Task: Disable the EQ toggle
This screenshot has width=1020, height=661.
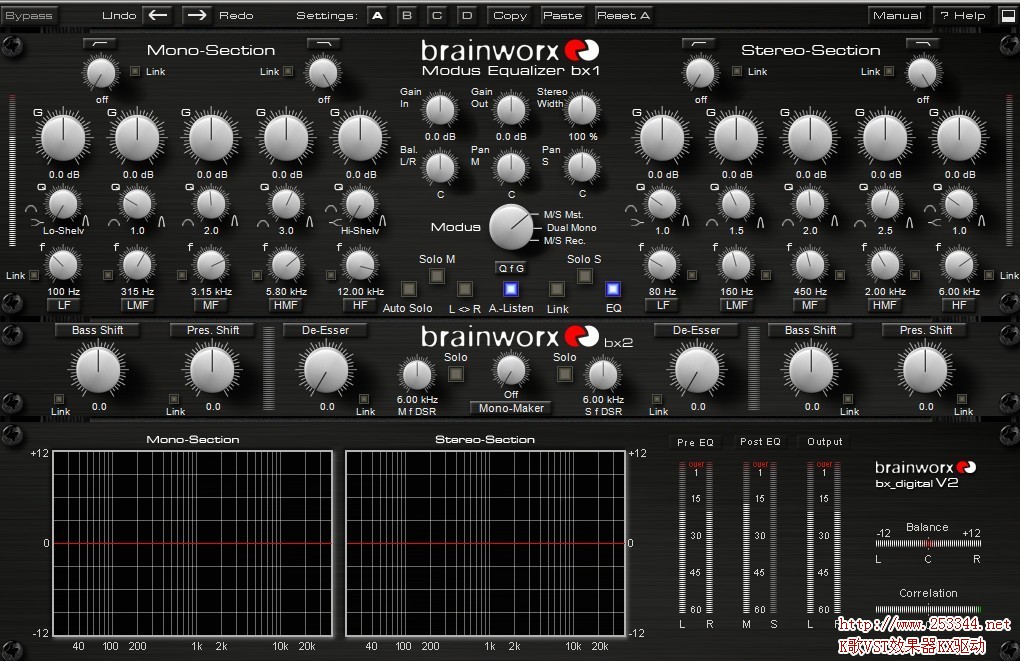Action: [x=613, y=290]
